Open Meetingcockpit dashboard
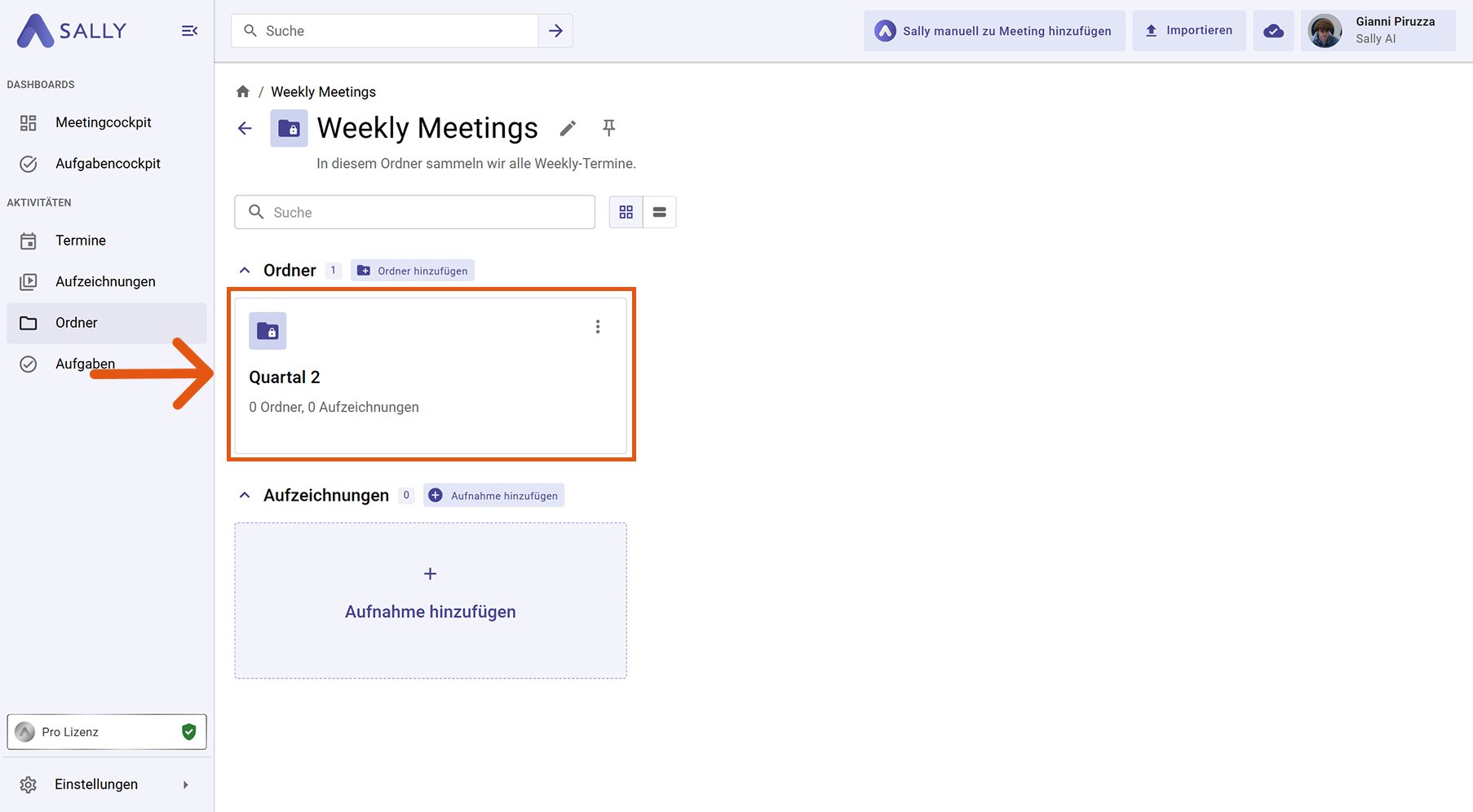1473x812 pixels. [104, 122]
